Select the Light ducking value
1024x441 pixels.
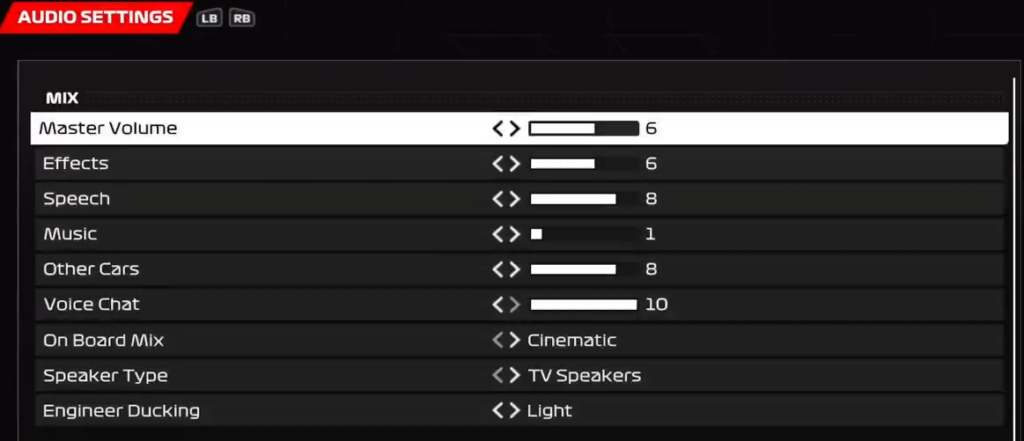[549, 411]
